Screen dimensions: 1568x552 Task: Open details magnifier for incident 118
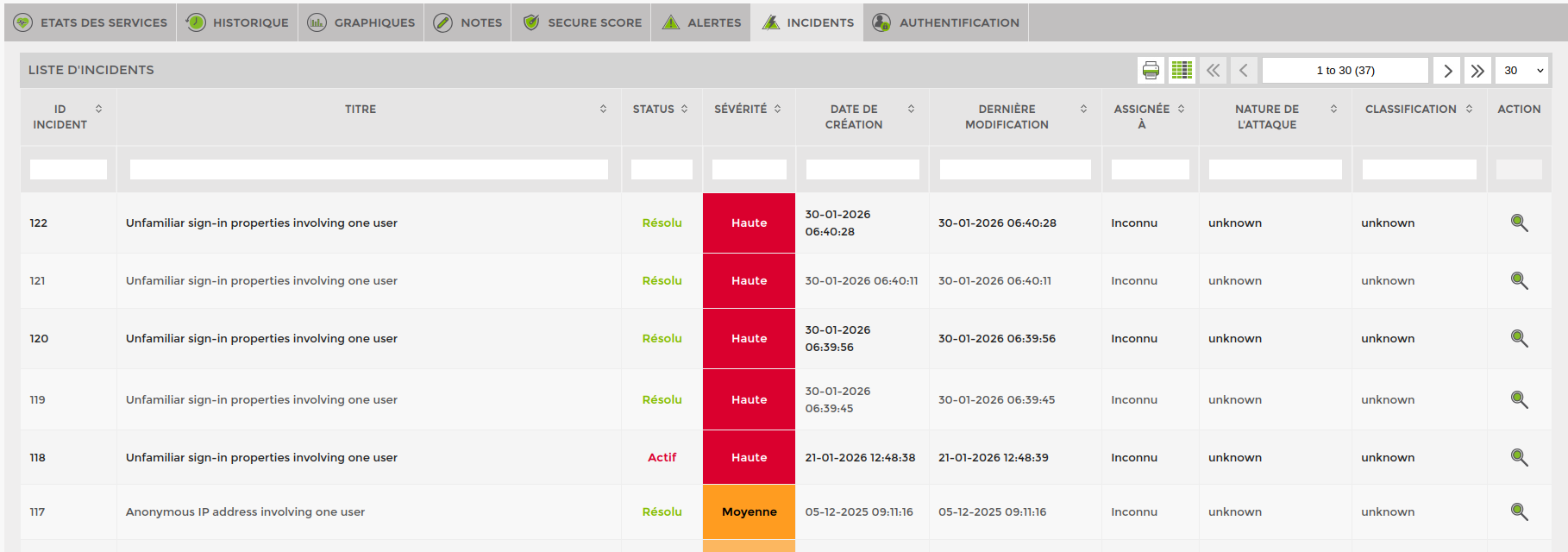(x=1519, y=458)
